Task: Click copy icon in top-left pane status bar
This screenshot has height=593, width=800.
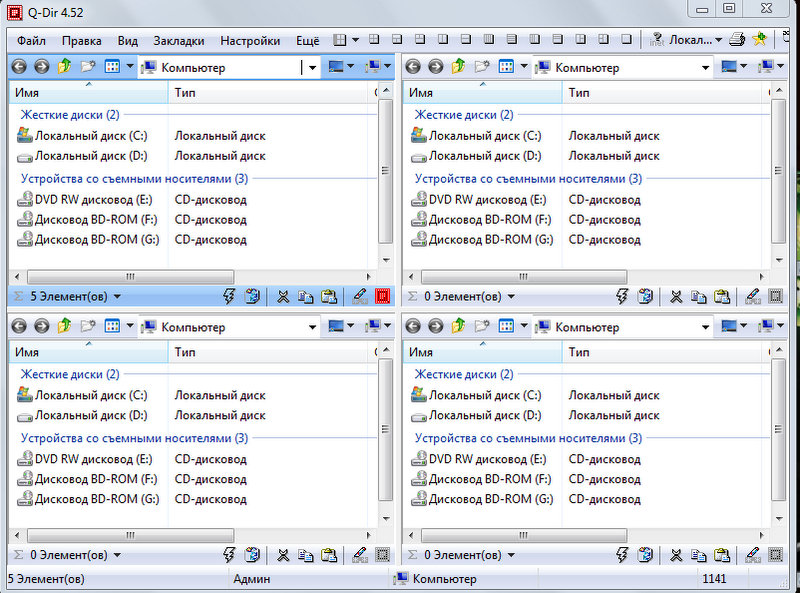Action: coord(305,297)
